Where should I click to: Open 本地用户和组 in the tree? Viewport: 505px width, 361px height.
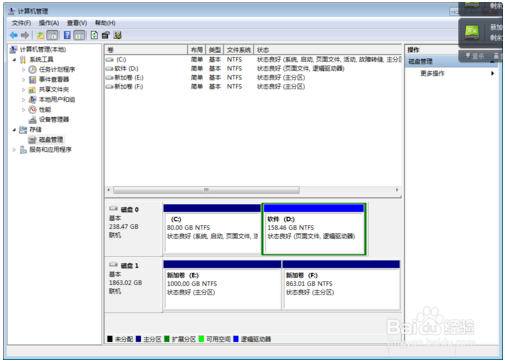52,99
